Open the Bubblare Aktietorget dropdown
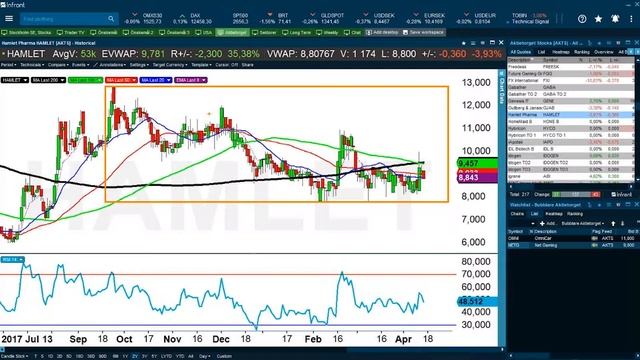Viewport: 640px width, 360px height. click(583, 224)
